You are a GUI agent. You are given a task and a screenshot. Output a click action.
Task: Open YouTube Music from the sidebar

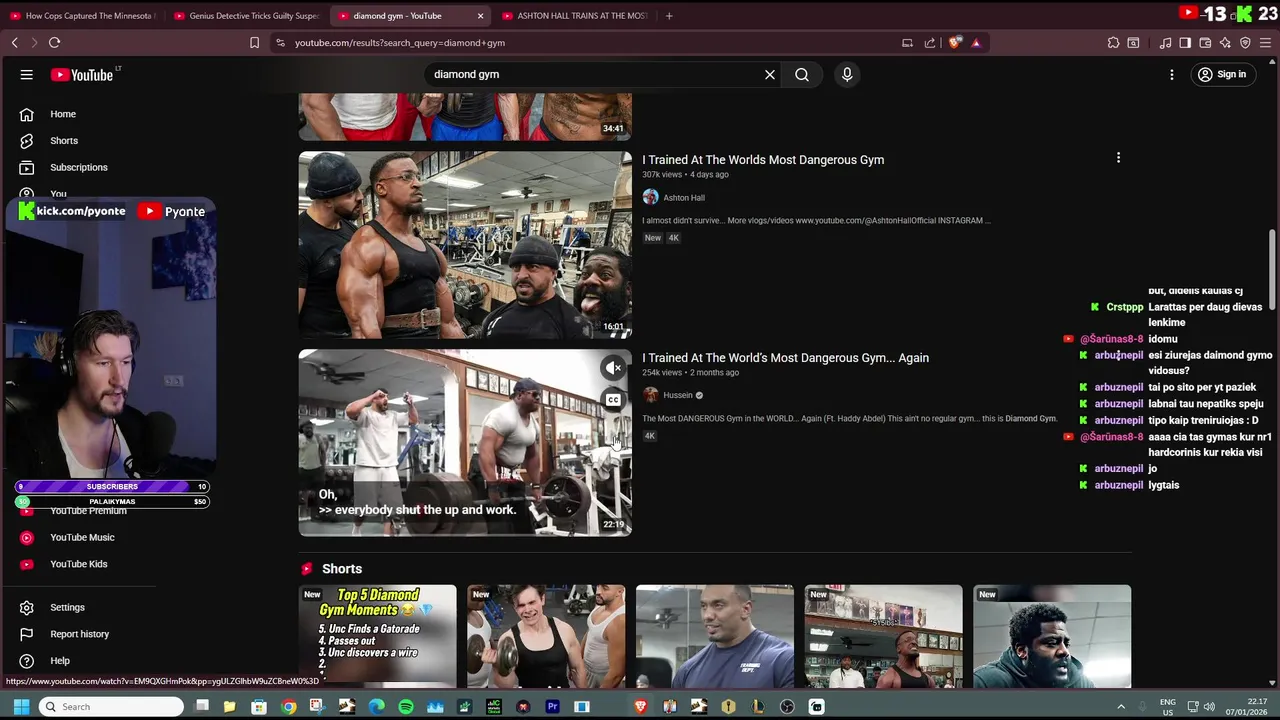pyautogui.click(x=82, y=537)
